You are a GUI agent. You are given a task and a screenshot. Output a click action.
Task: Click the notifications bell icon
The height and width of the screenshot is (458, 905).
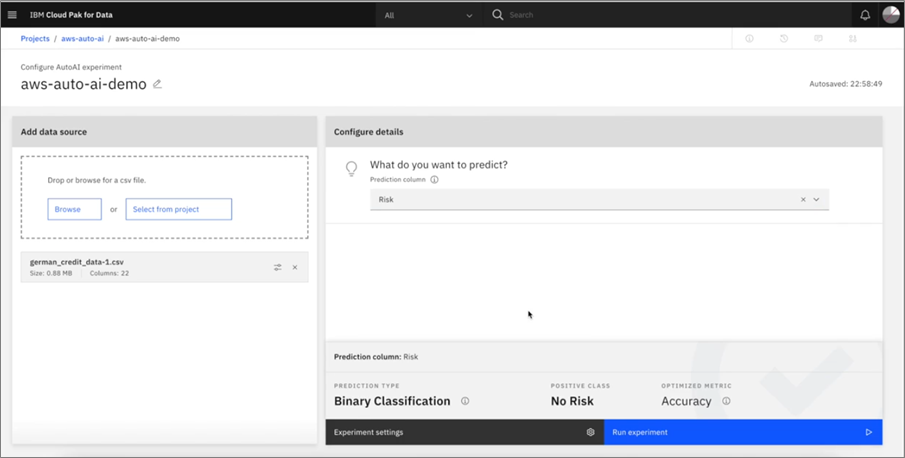coord(865,15)
